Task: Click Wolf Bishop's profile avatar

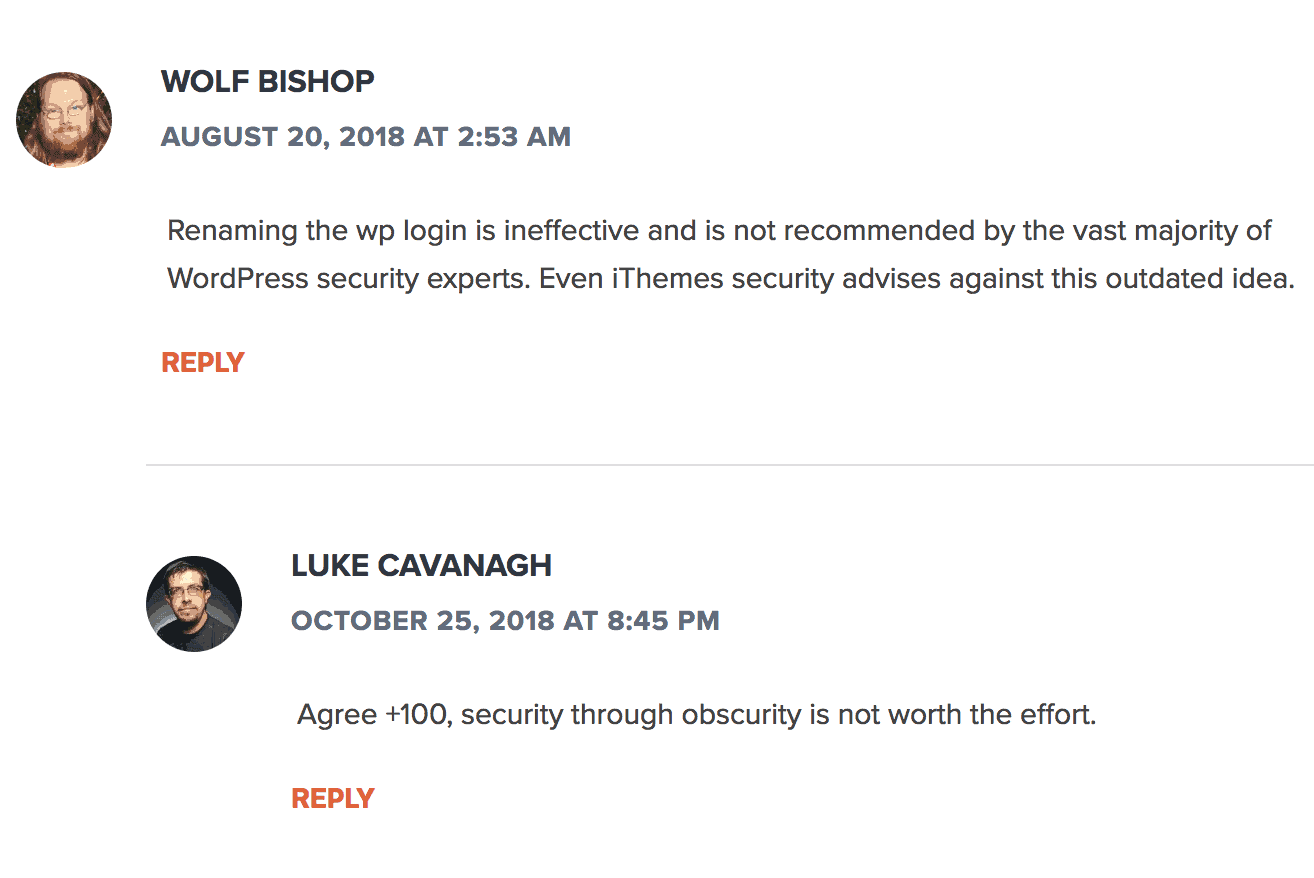Action: click(x=64, y=120)
